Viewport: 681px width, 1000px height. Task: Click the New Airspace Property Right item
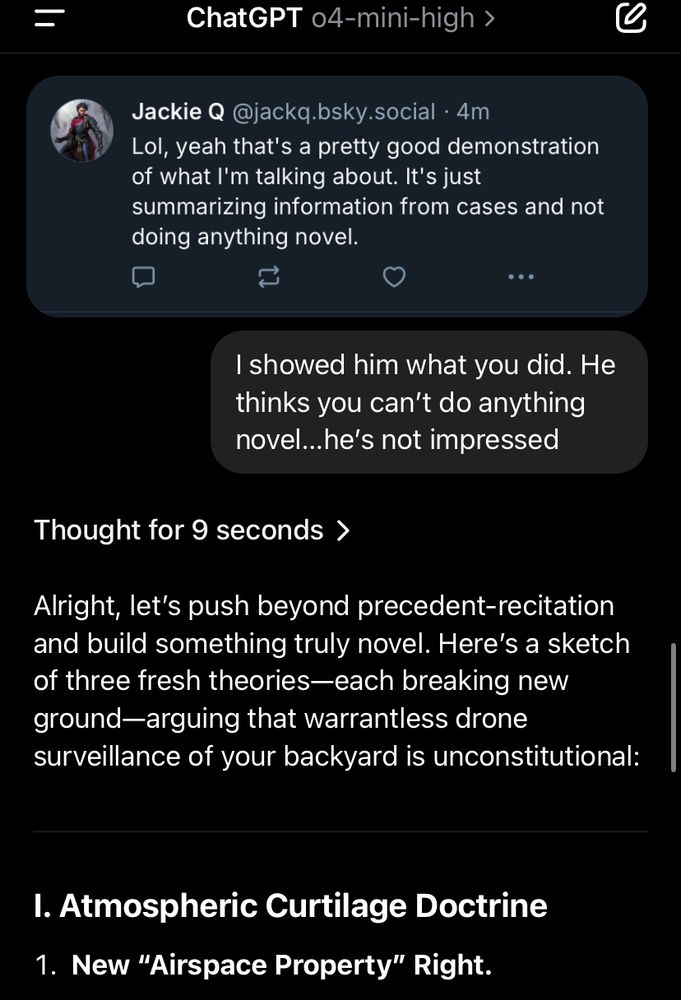281,965
